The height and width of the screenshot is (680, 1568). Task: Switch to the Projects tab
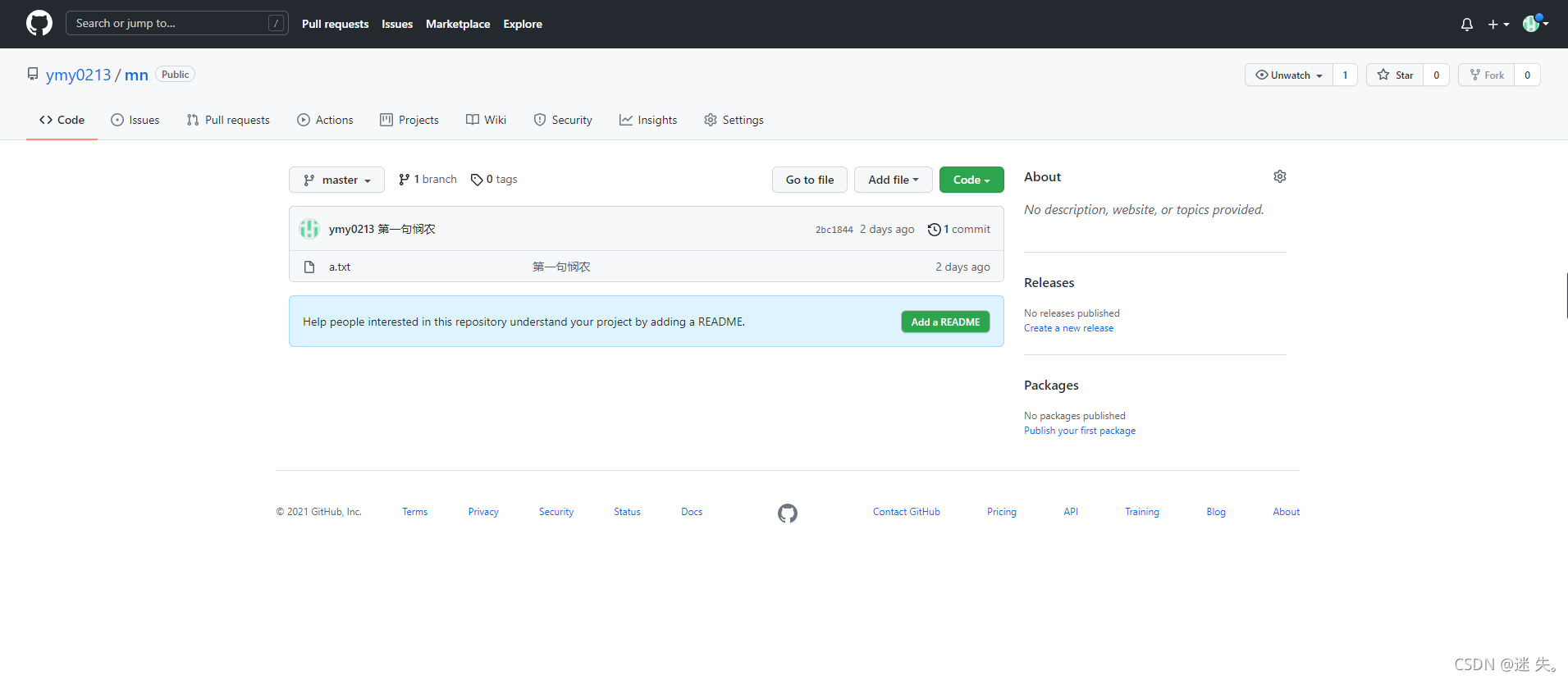pyautogui.click(x=409, y=120)
